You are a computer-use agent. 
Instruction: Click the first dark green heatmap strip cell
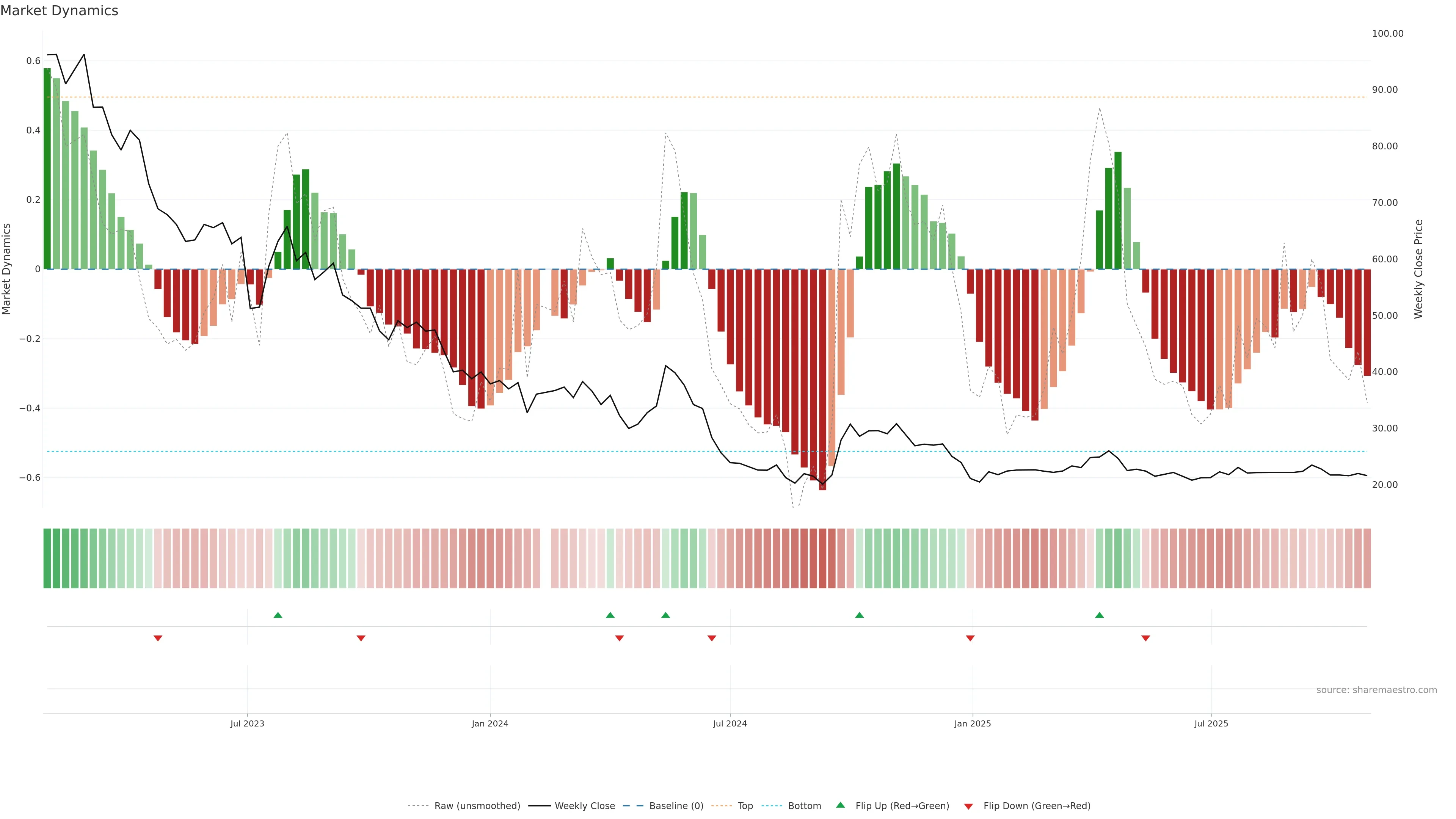tap(47, 558)
